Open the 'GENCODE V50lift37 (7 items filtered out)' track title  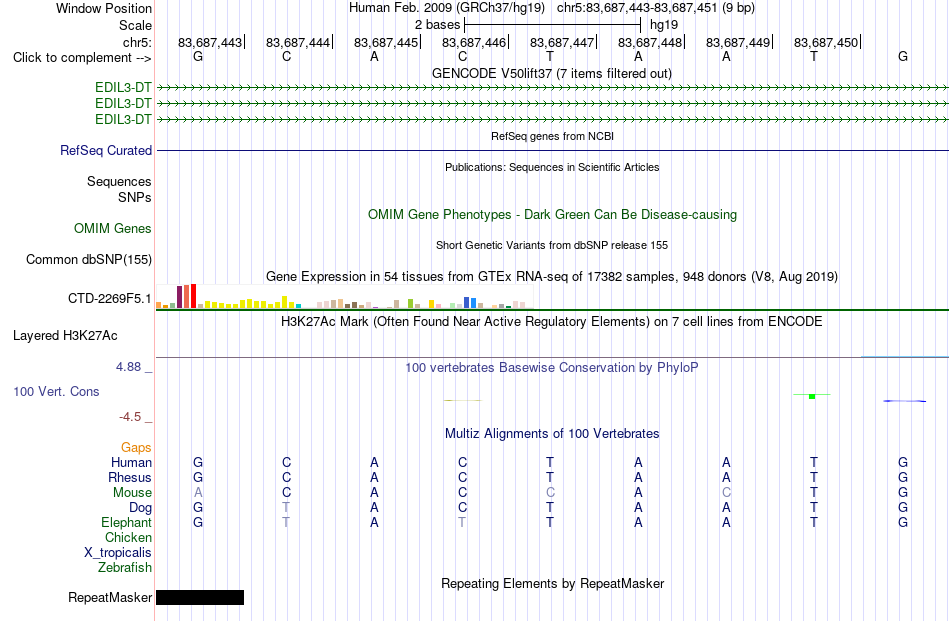coord(552,73)
